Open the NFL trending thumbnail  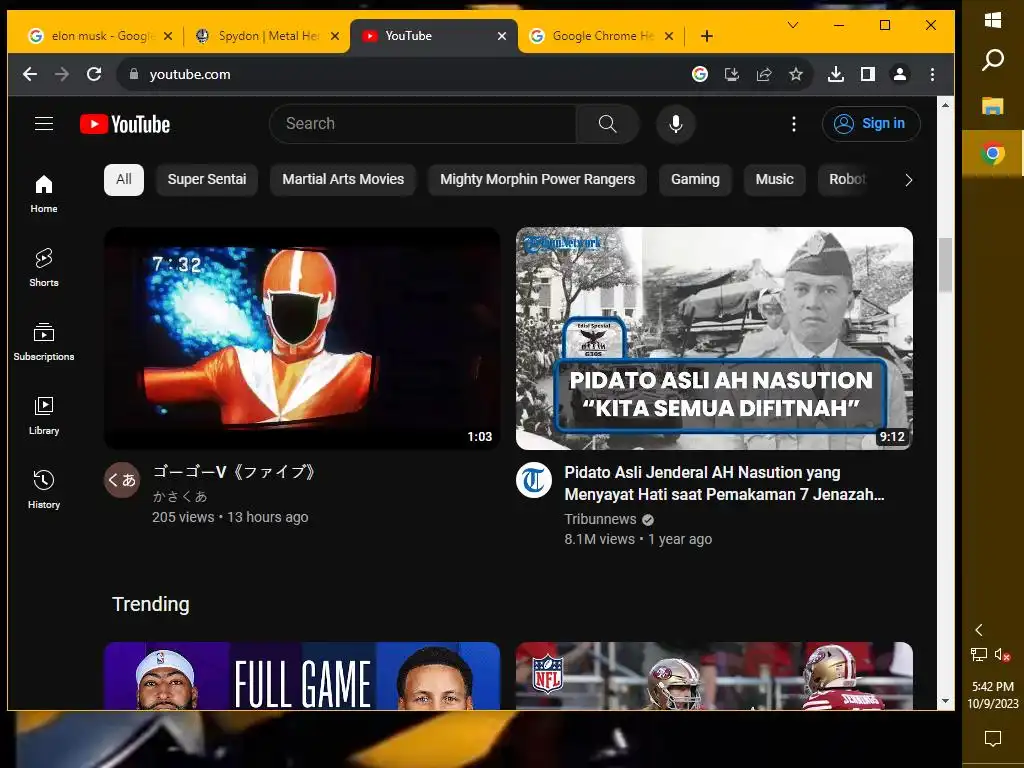(x=714, y=676)
